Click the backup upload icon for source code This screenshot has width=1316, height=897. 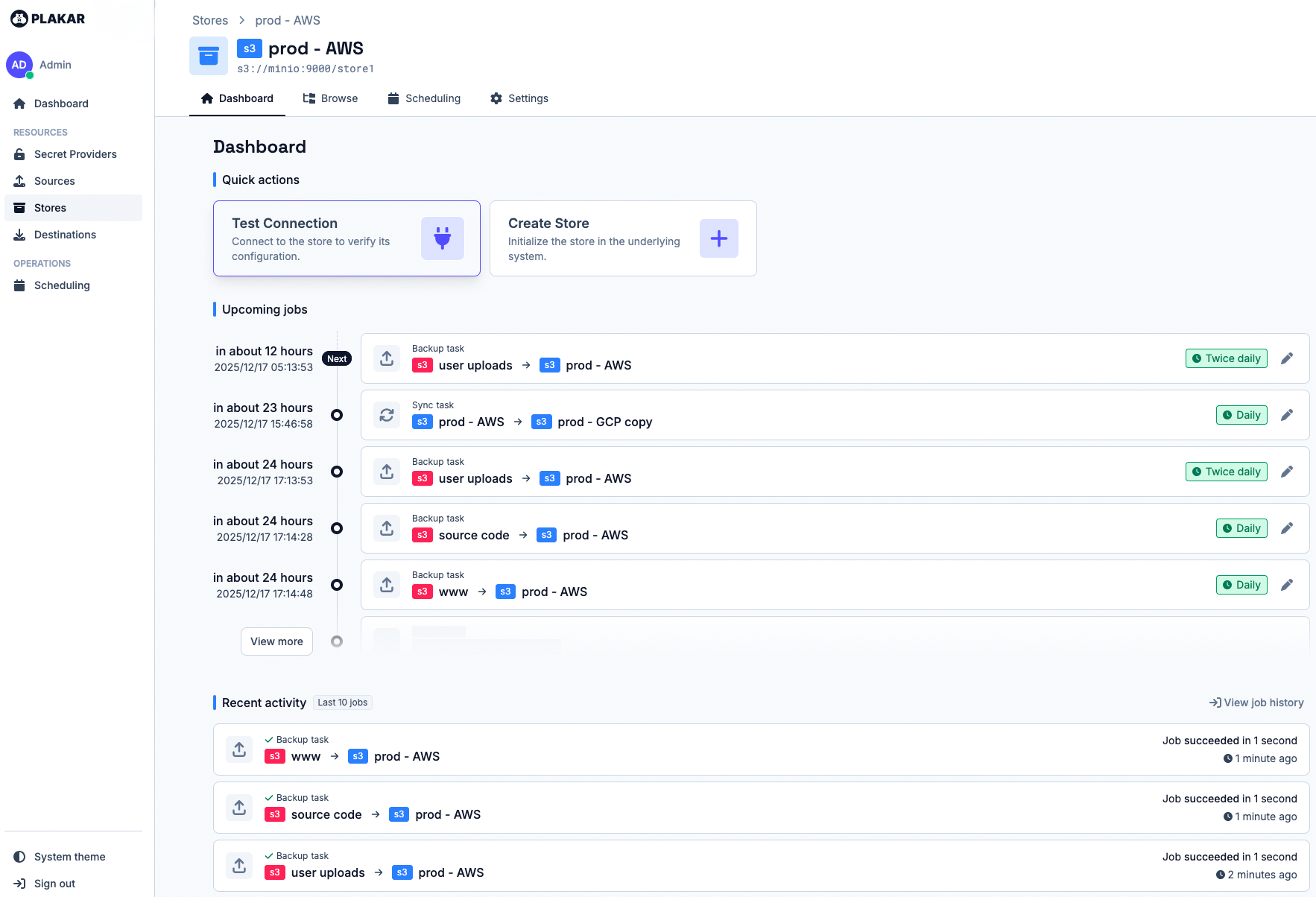(x=387, y=528)
